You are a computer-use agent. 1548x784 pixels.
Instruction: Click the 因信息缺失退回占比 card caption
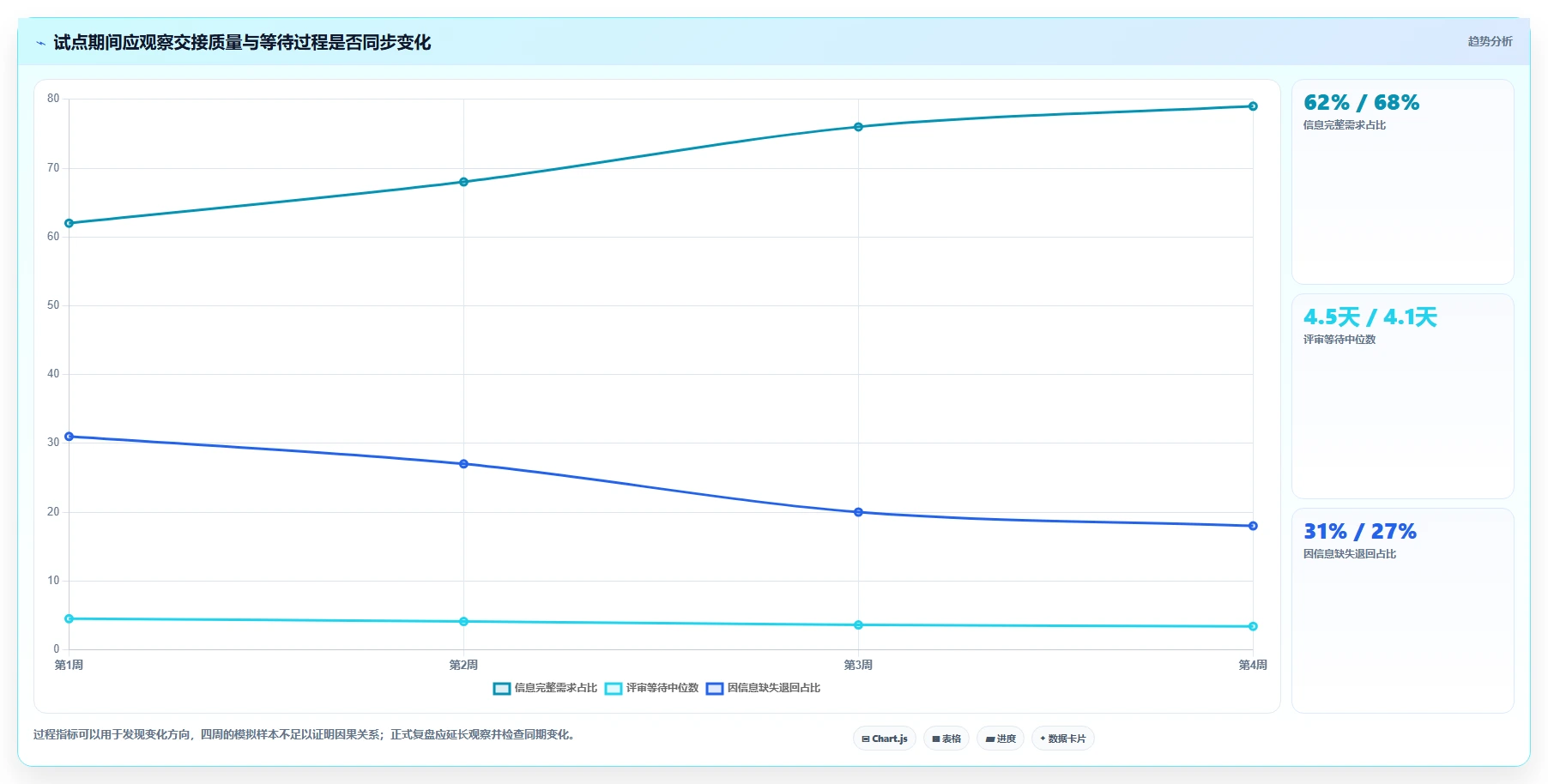coord(1350,554)
